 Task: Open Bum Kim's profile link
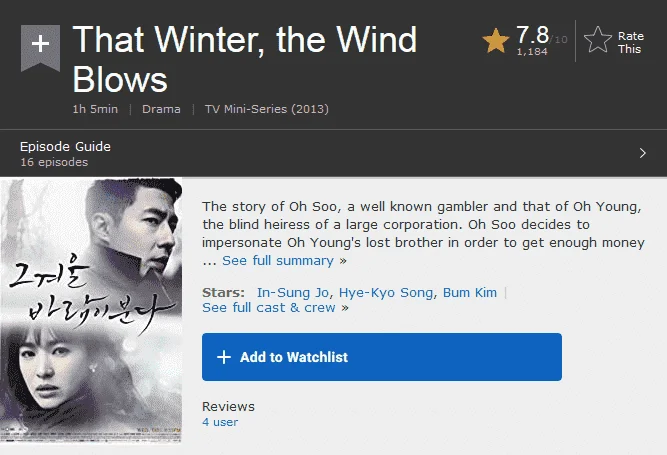point(470,293)
